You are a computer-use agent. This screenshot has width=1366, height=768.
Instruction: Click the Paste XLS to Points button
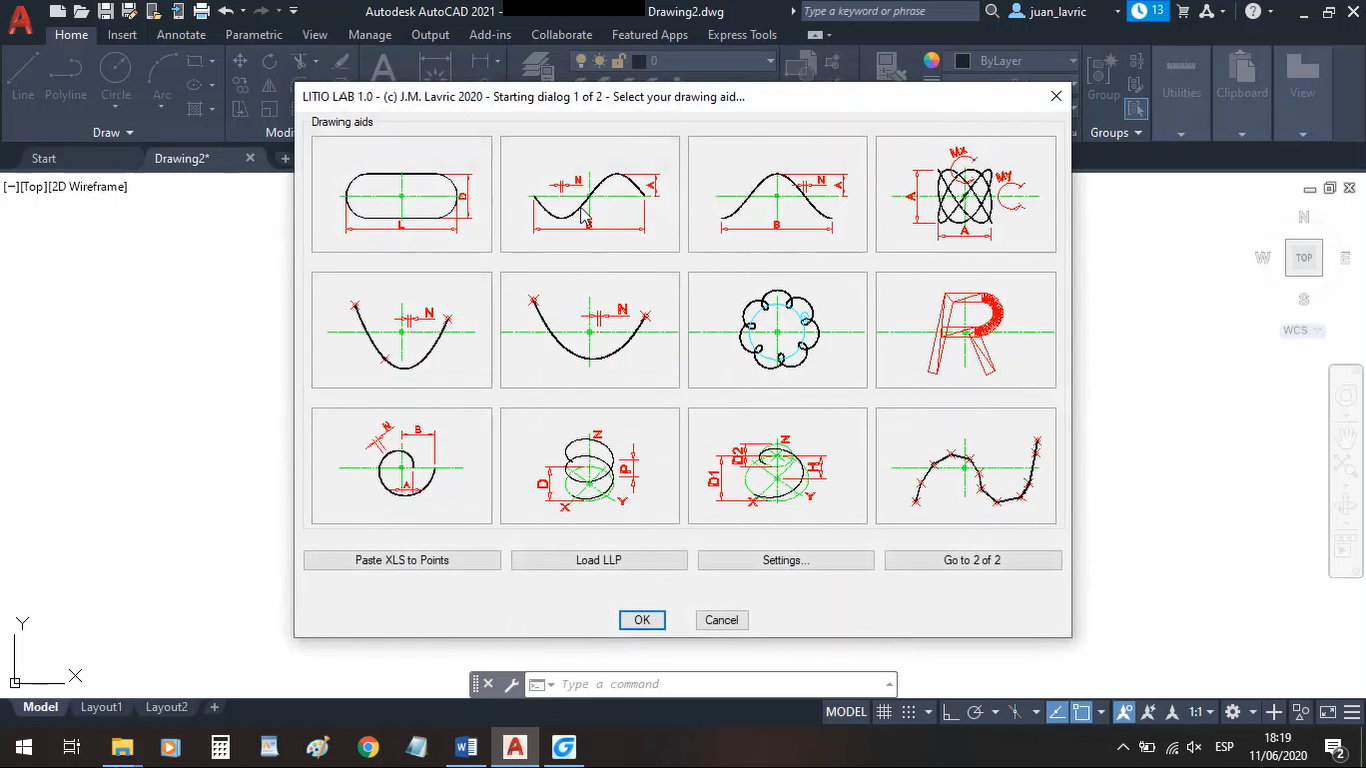pyautogui.click(x=402, y=560)
